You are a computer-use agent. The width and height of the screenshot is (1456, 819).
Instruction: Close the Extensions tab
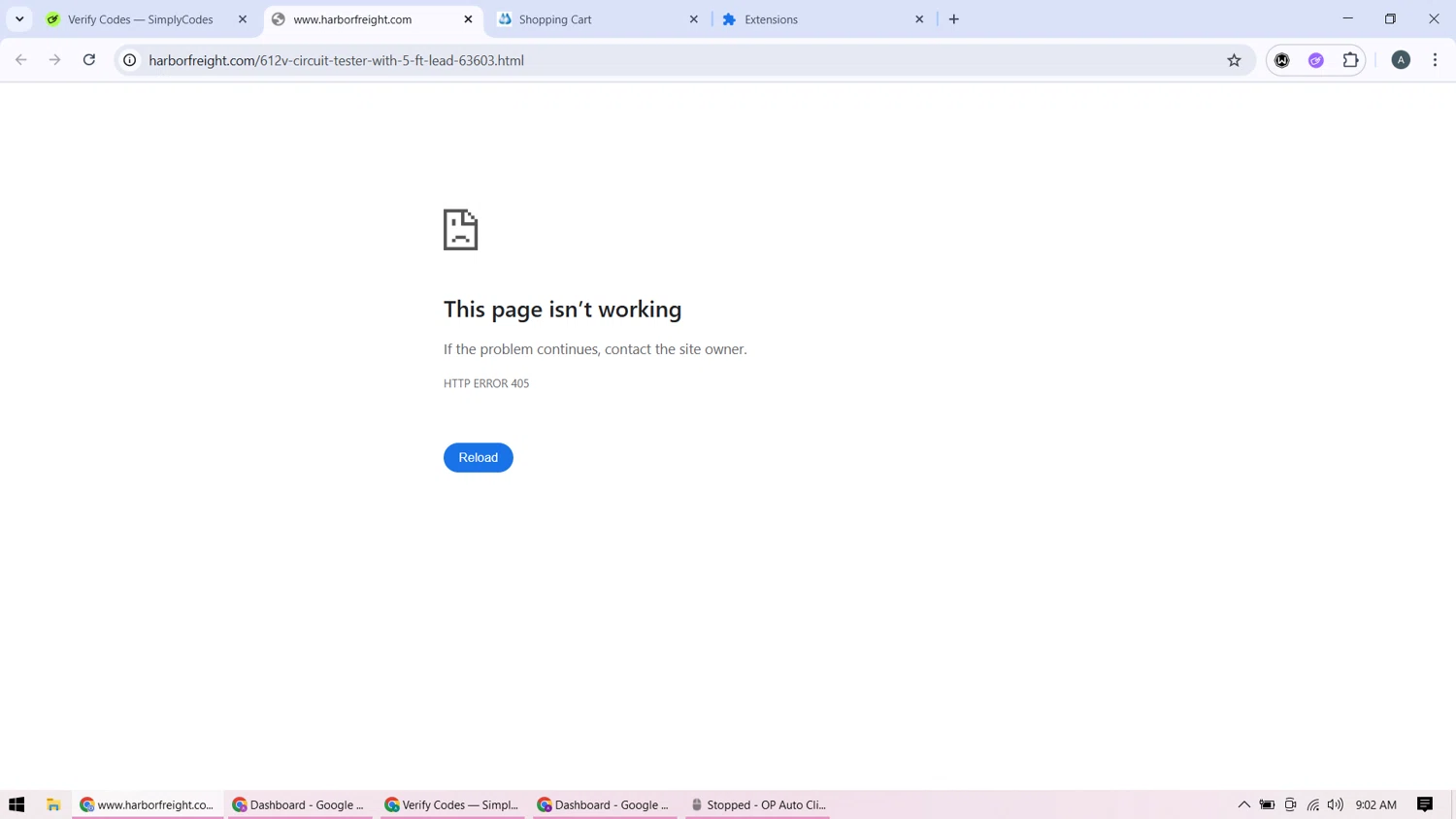919,19
